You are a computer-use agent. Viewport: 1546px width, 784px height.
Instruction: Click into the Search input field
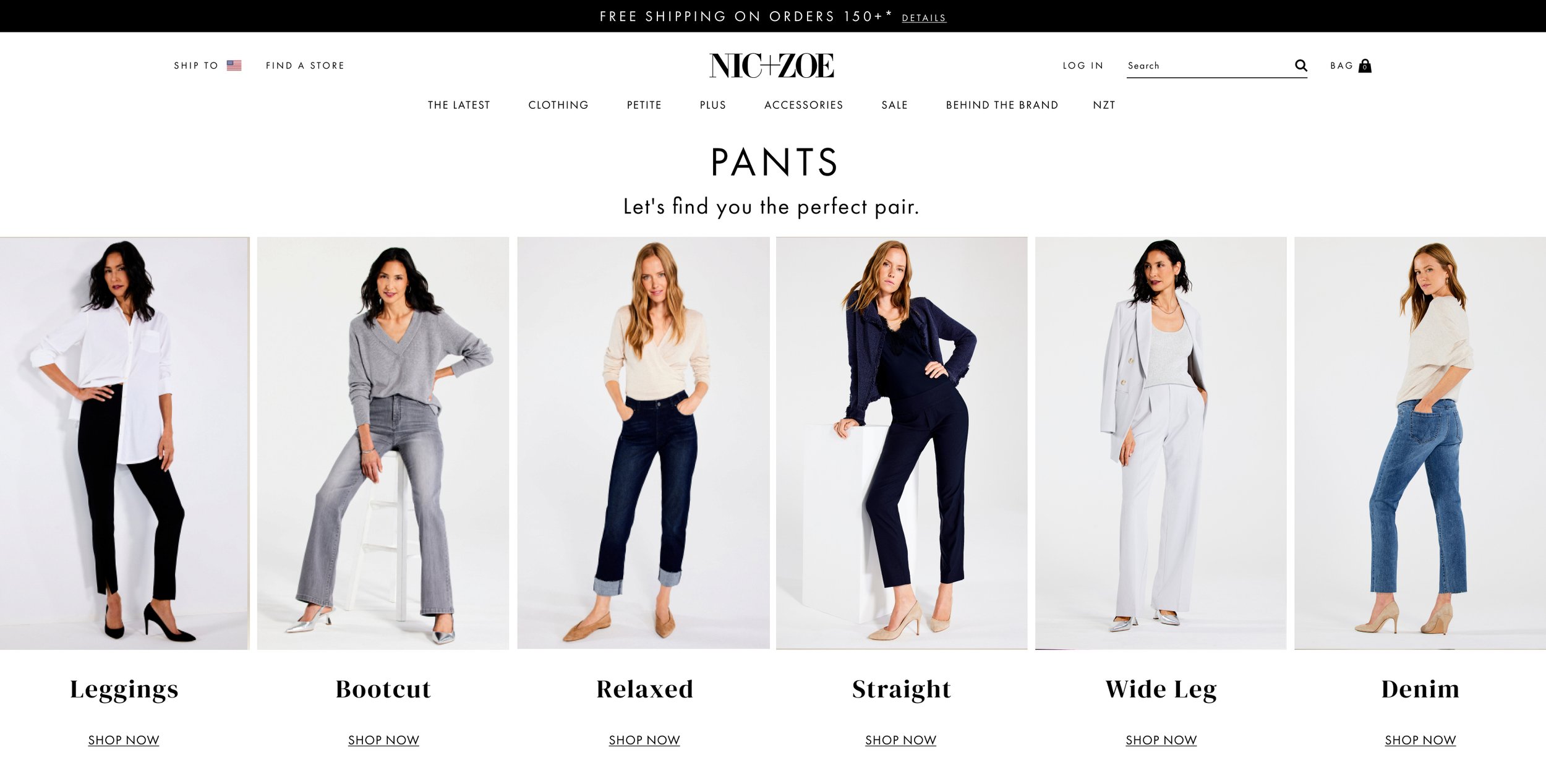click(1209, 66)
